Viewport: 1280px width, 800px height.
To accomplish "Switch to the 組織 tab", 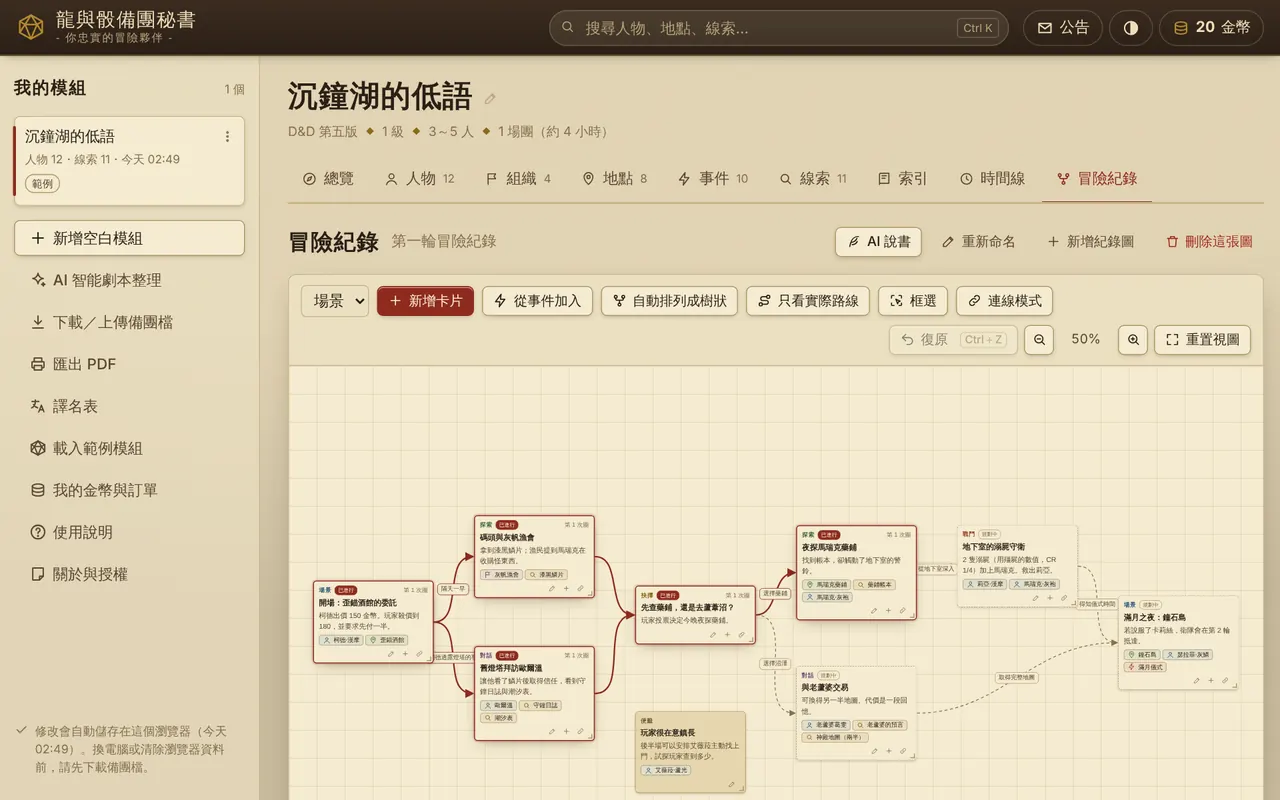I will [x=518, y=179].
